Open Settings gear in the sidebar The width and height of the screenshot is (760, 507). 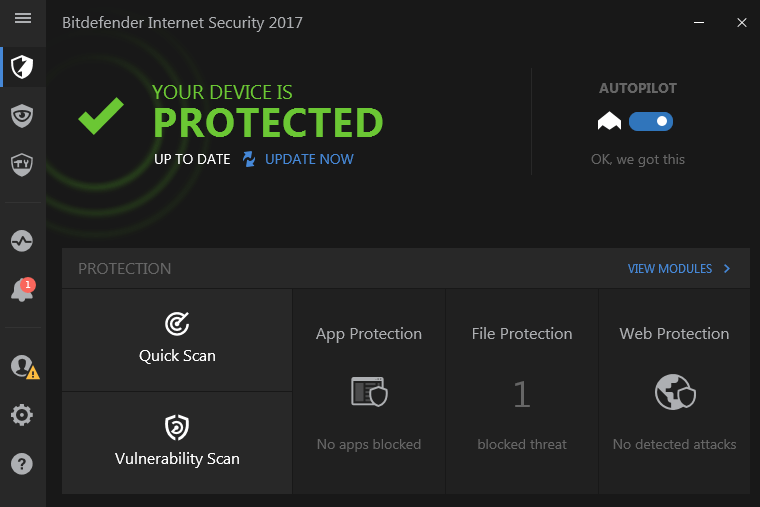22,415
